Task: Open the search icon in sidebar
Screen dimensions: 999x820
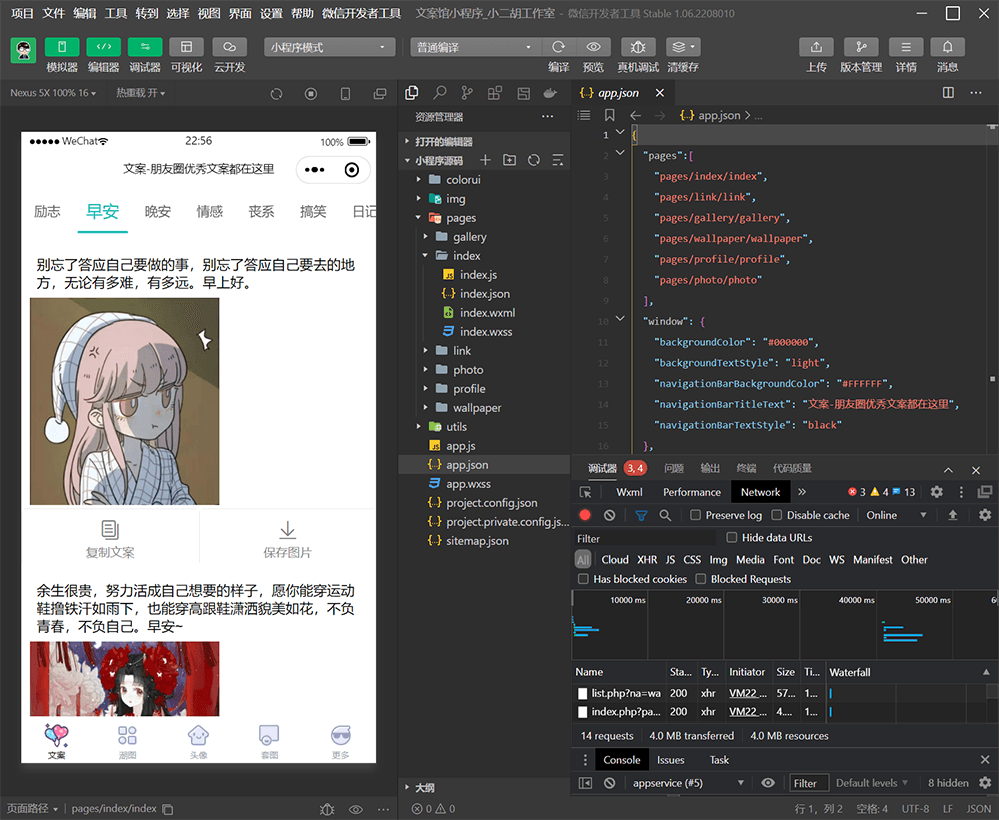Action: 440,93
